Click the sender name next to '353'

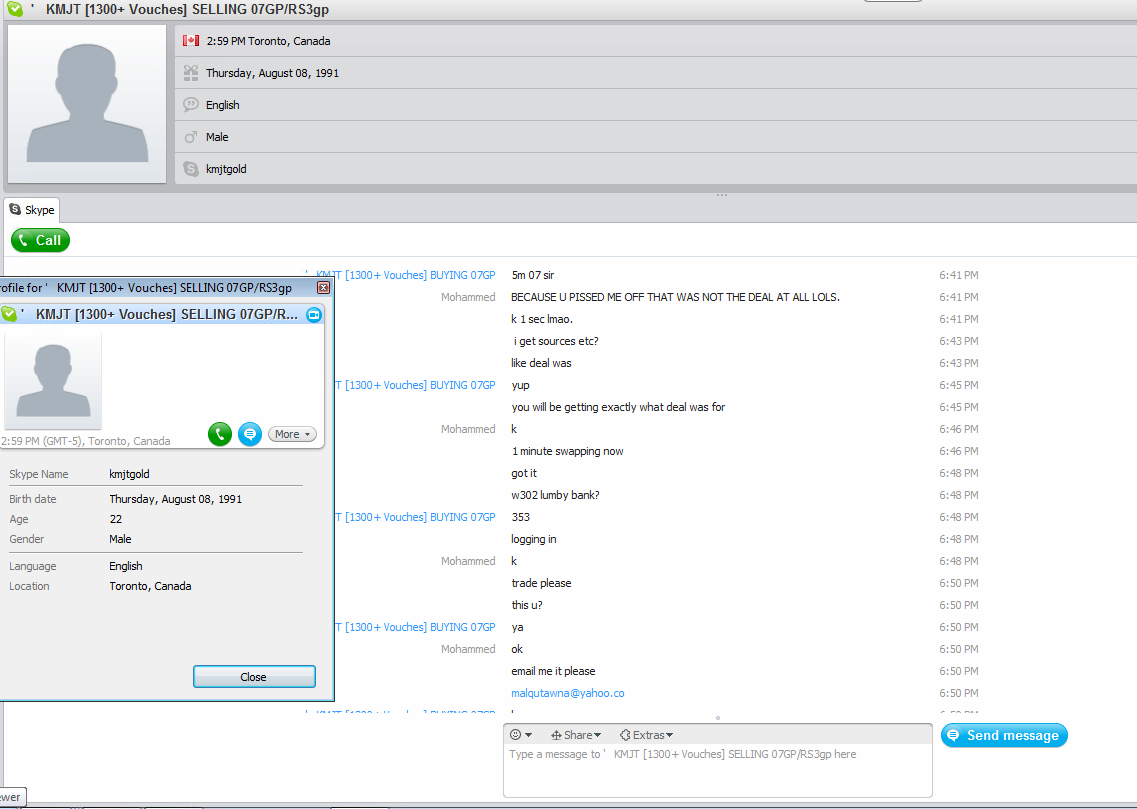point(415,517)
